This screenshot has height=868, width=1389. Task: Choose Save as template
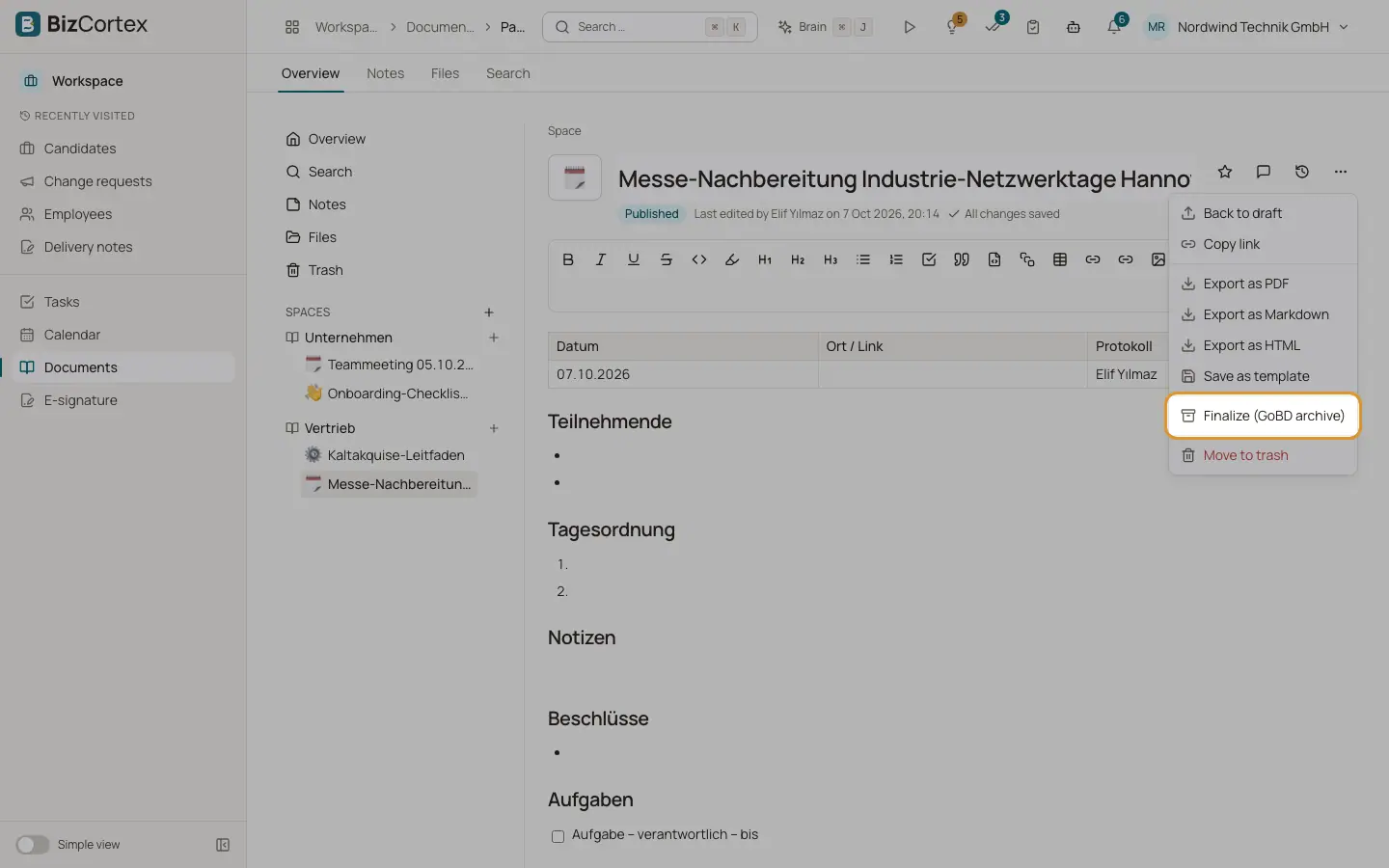point(1263,376)
